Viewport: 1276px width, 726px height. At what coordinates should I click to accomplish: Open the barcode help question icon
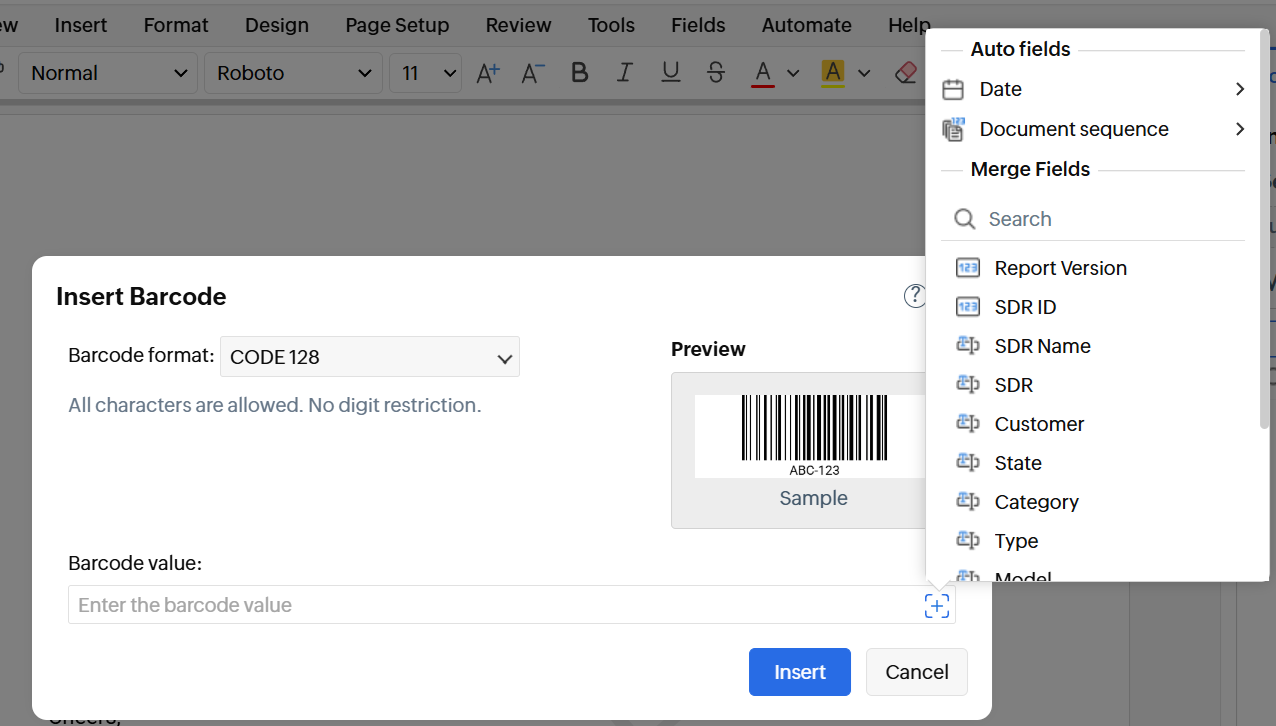coord(914,296)
